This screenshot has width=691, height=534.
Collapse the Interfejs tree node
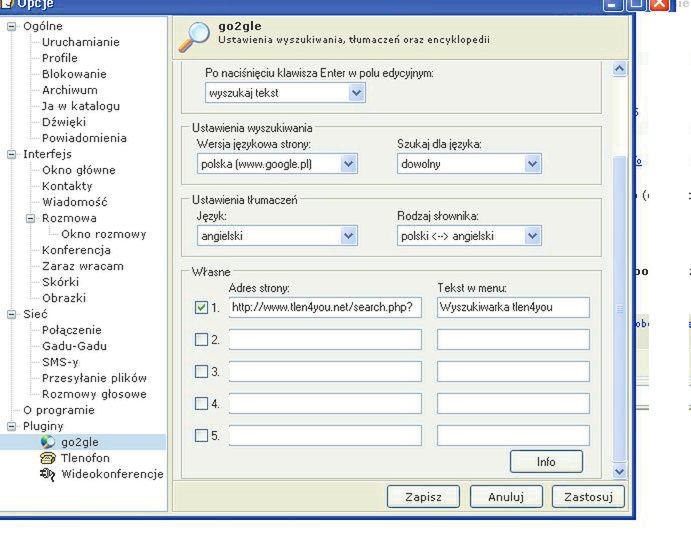tap(11, 154)
